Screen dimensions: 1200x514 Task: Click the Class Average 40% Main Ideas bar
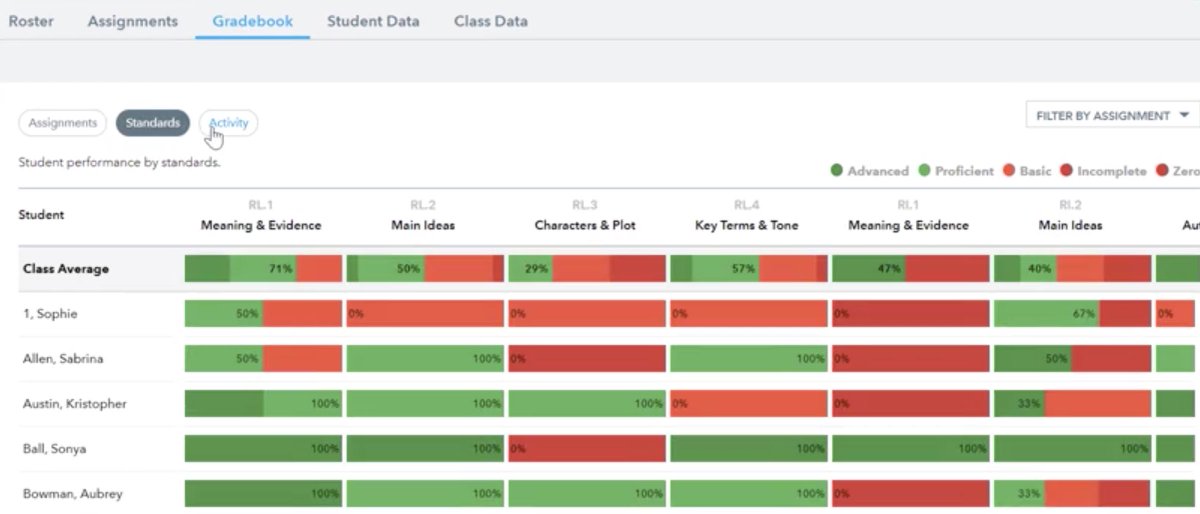click(x=1072, y=269)
